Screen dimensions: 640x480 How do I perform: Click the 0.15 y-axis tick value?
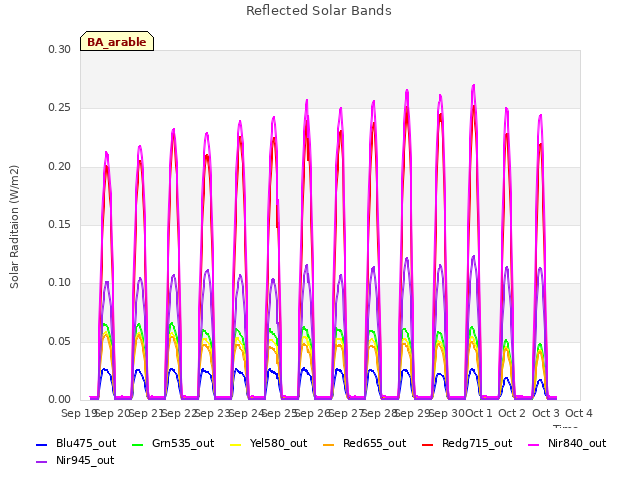60,224
